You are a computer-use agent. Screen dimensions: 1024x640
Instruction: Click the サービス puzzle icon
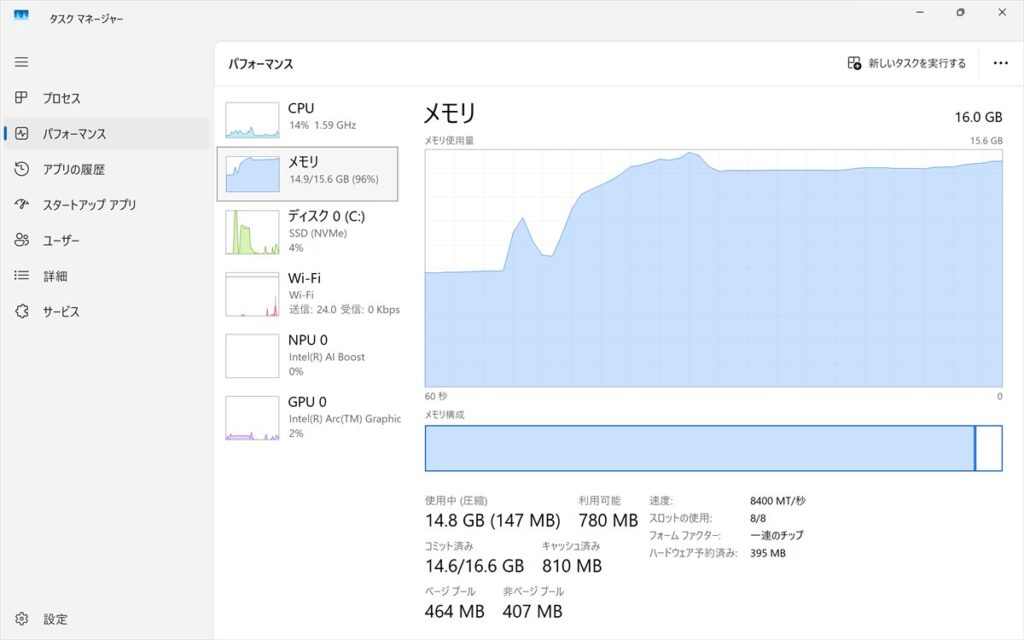tap(22, 311)
